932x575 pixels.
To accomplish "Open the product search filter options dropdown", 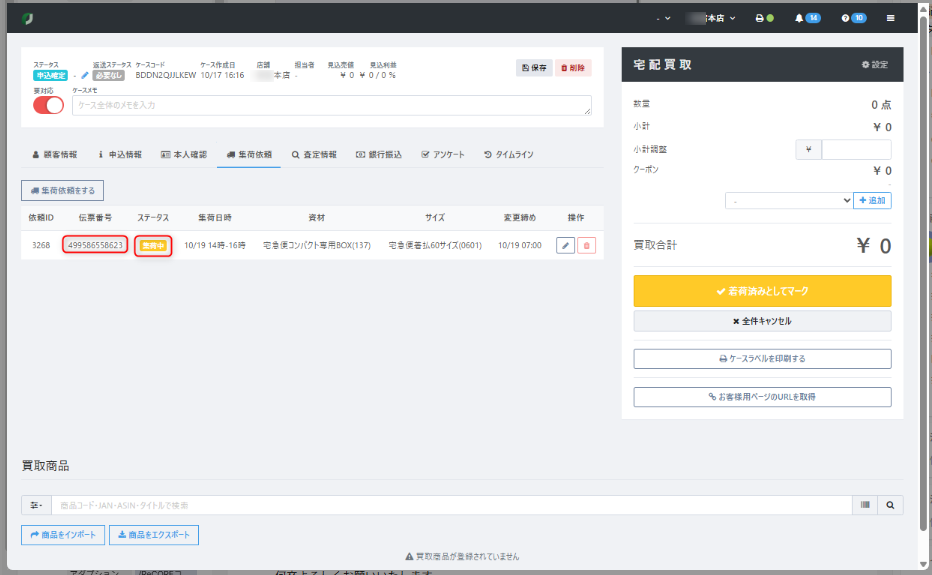I will (36, 505).
